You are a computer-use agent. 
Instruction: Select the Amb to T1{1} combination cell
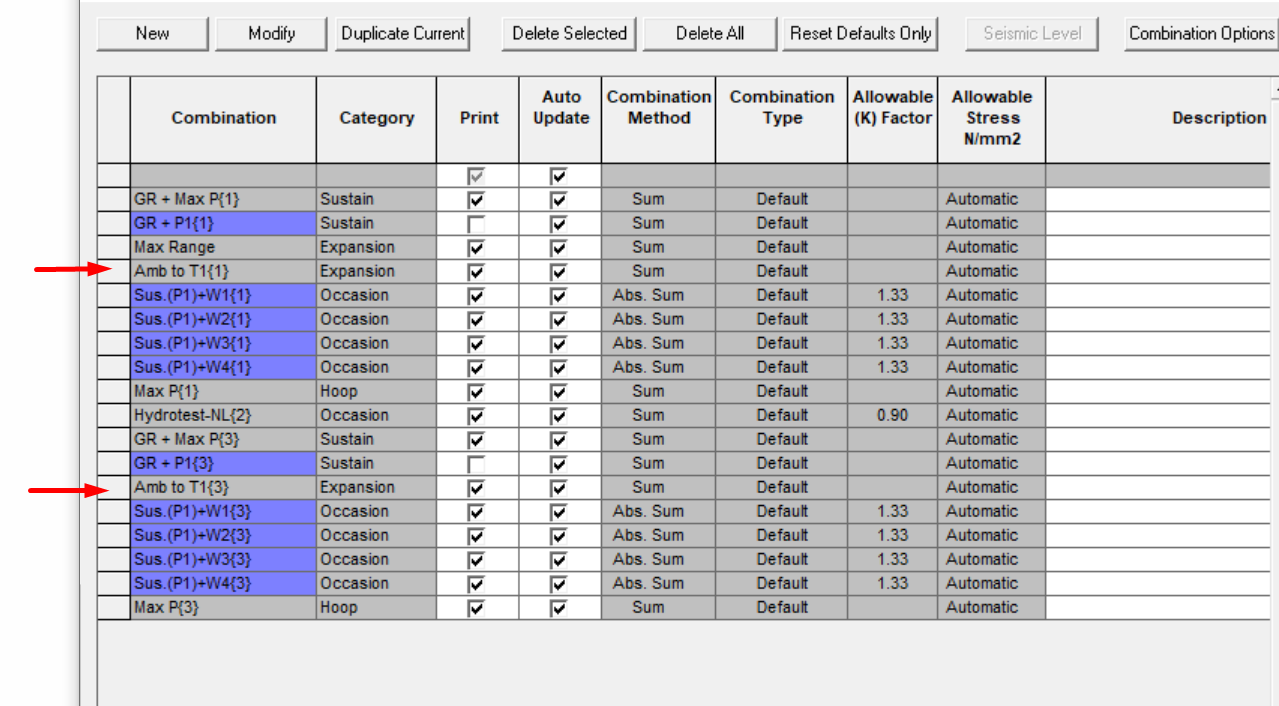pos(223,271)
